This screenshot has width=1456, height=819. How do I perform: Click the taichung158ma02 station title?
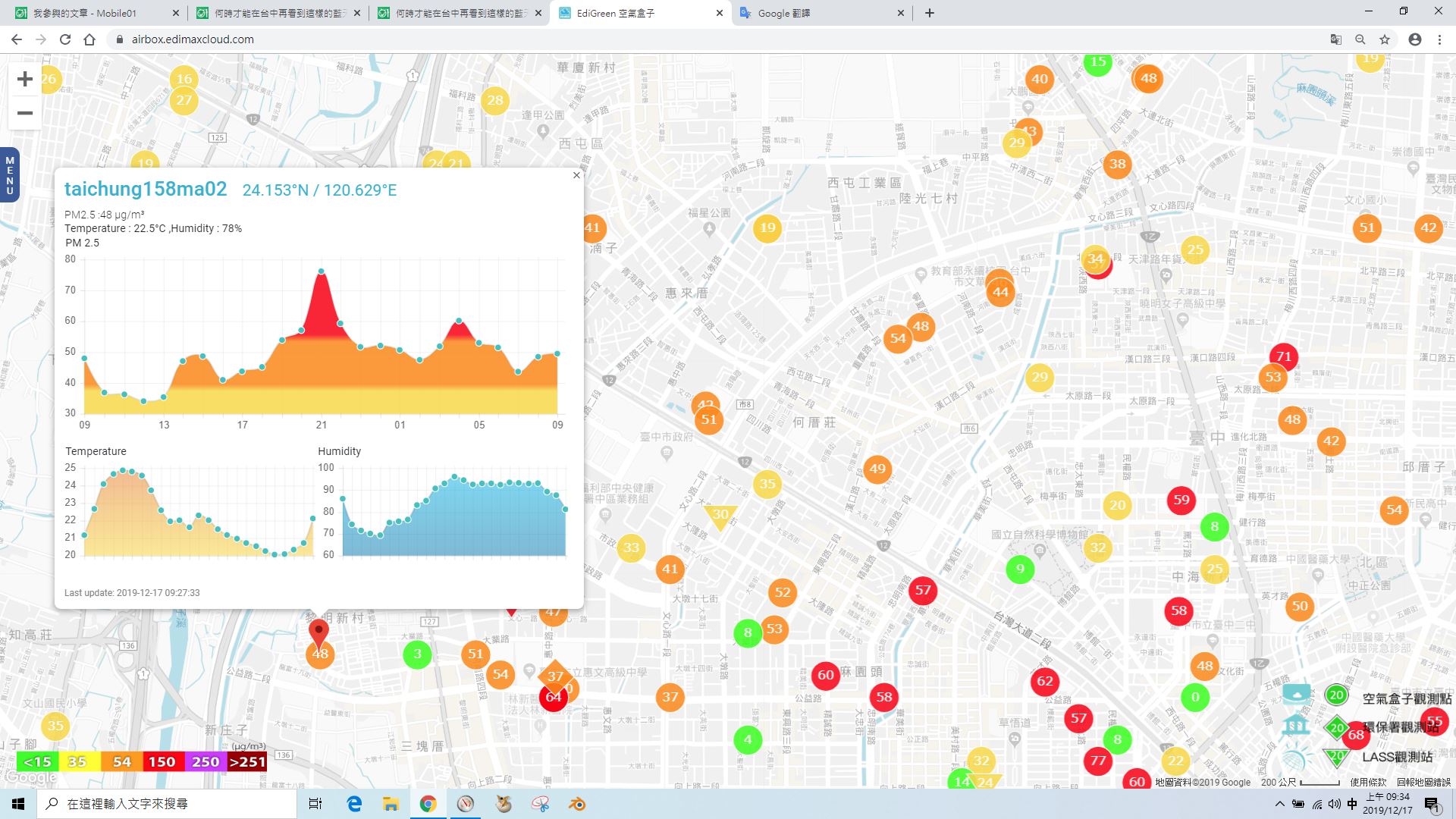[146, 189]
